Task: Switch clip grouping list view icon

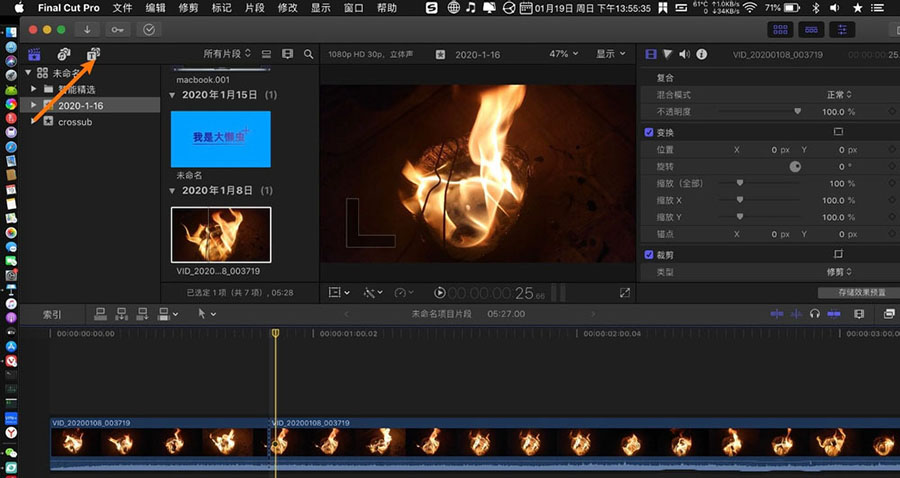Action: [266, 53]
